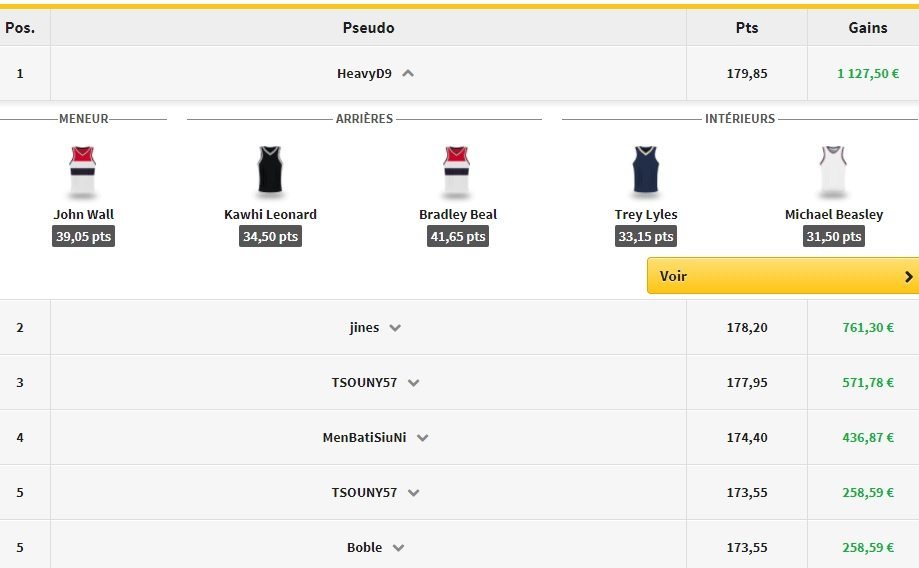
Task: Click John Wall's jersey icon
Action: tap(83, 172)
